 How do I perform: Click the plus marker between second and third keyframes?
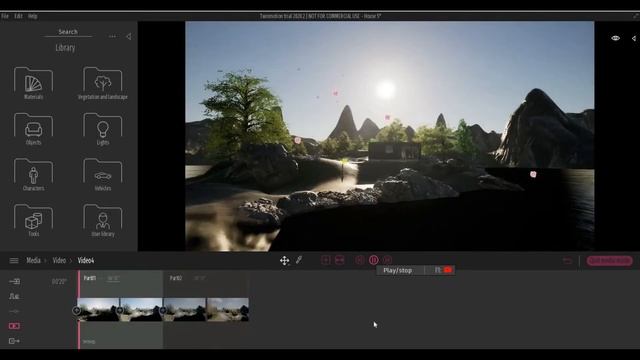(163, 311)
